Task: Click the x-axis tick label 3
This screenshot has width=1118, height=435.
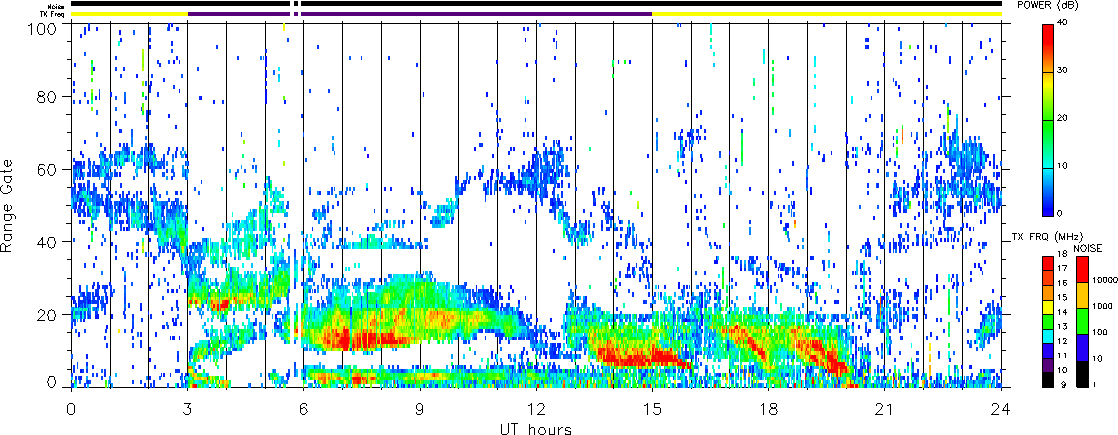Action: [x=188, y=409]
